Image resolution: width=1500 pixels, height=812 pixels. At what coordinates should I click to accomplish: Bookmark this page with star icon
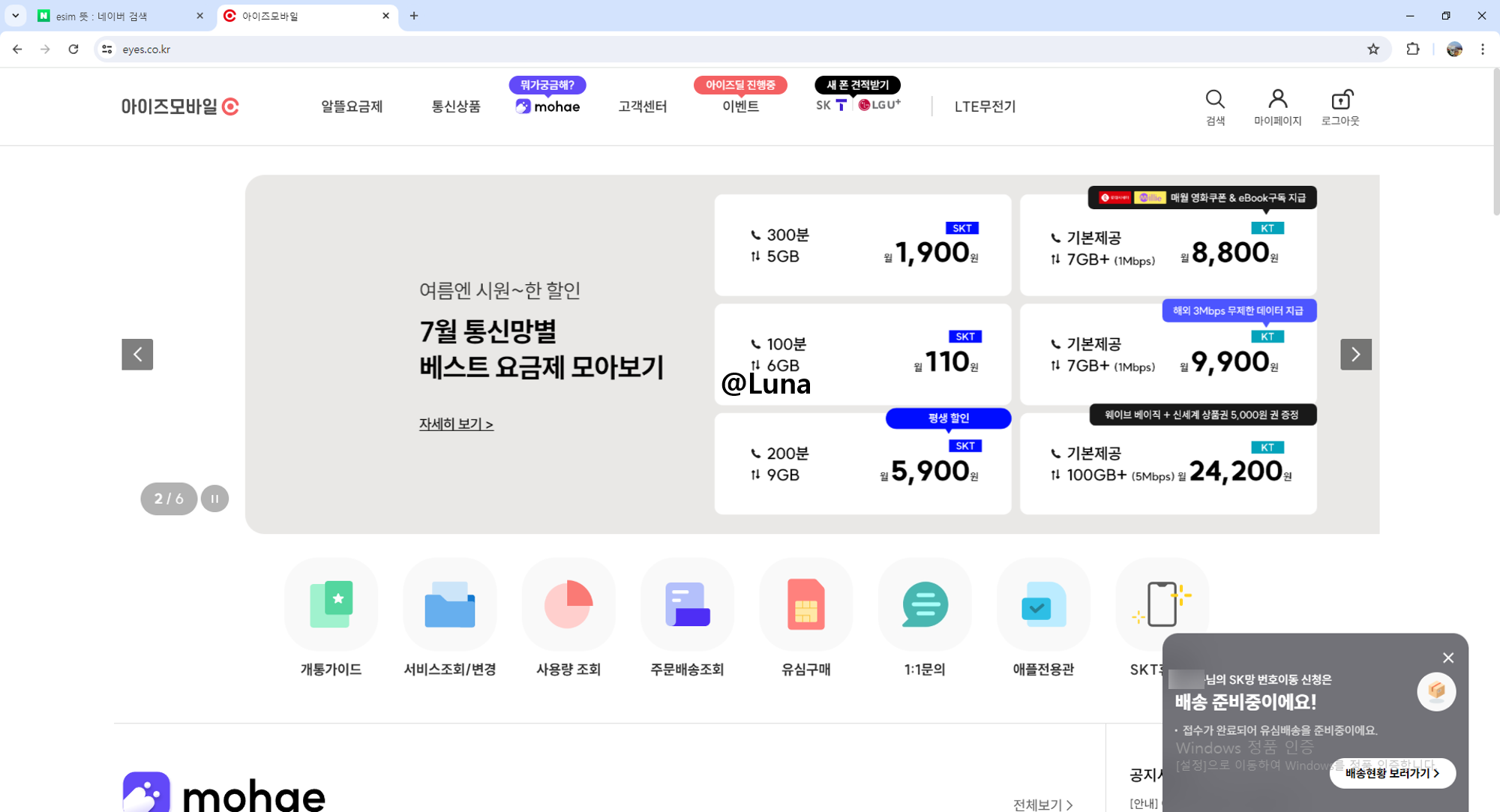(x=1373, y=49)
